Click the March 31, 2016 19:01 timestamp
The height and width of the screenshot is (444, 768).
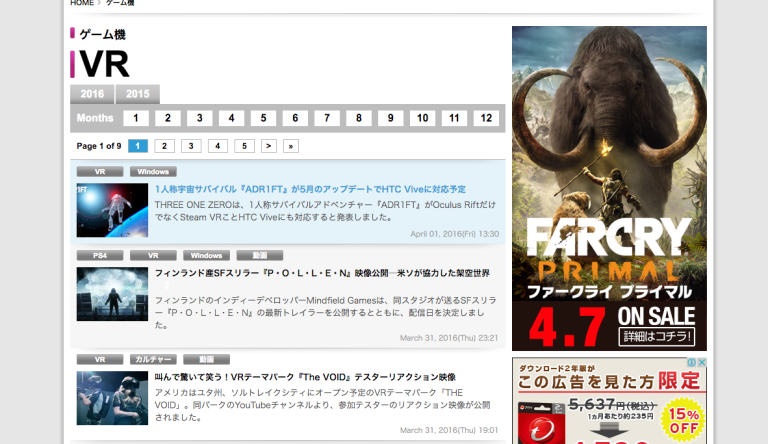(449, 430)
